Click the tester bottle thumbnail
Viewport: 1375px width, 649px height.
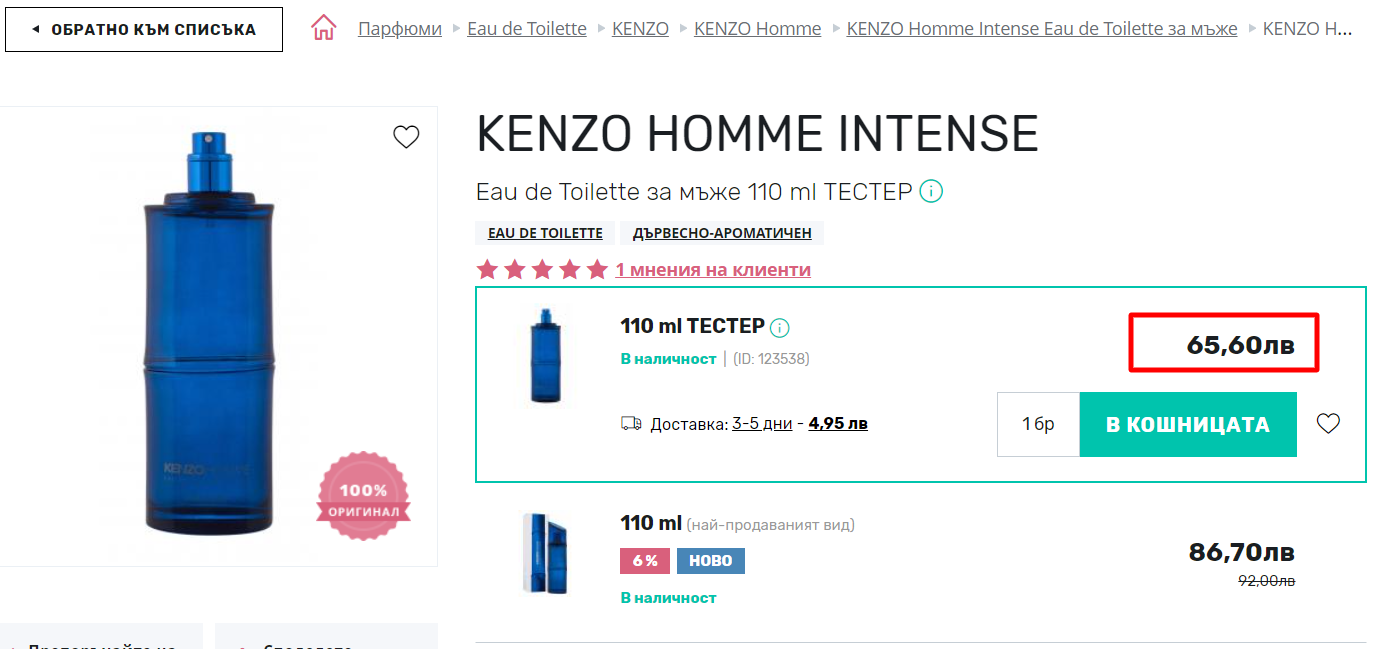pyautogui.click(x=545, y=357)
